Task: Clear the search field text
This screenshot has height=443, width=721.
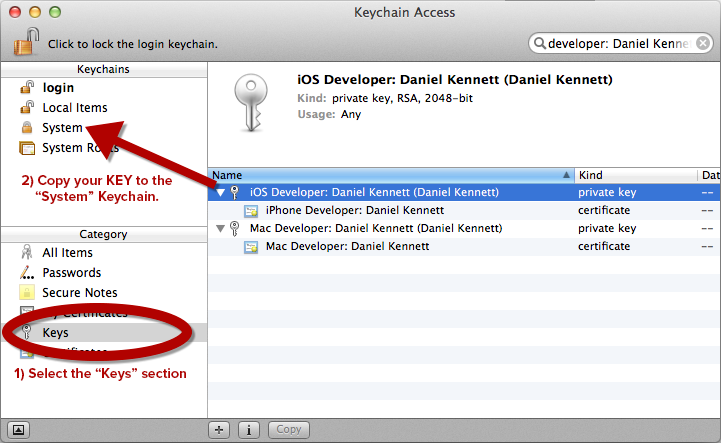Action: tap(703, 43)
